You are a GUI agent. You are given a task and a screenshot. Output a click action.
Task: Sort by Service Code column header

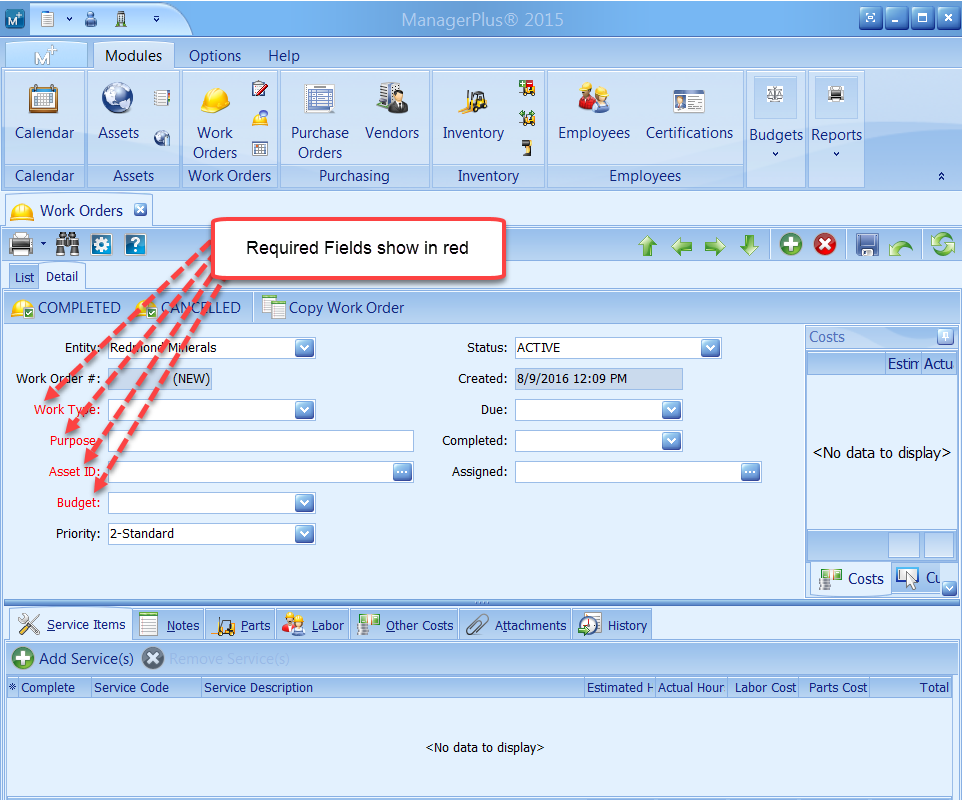point(146,688)
